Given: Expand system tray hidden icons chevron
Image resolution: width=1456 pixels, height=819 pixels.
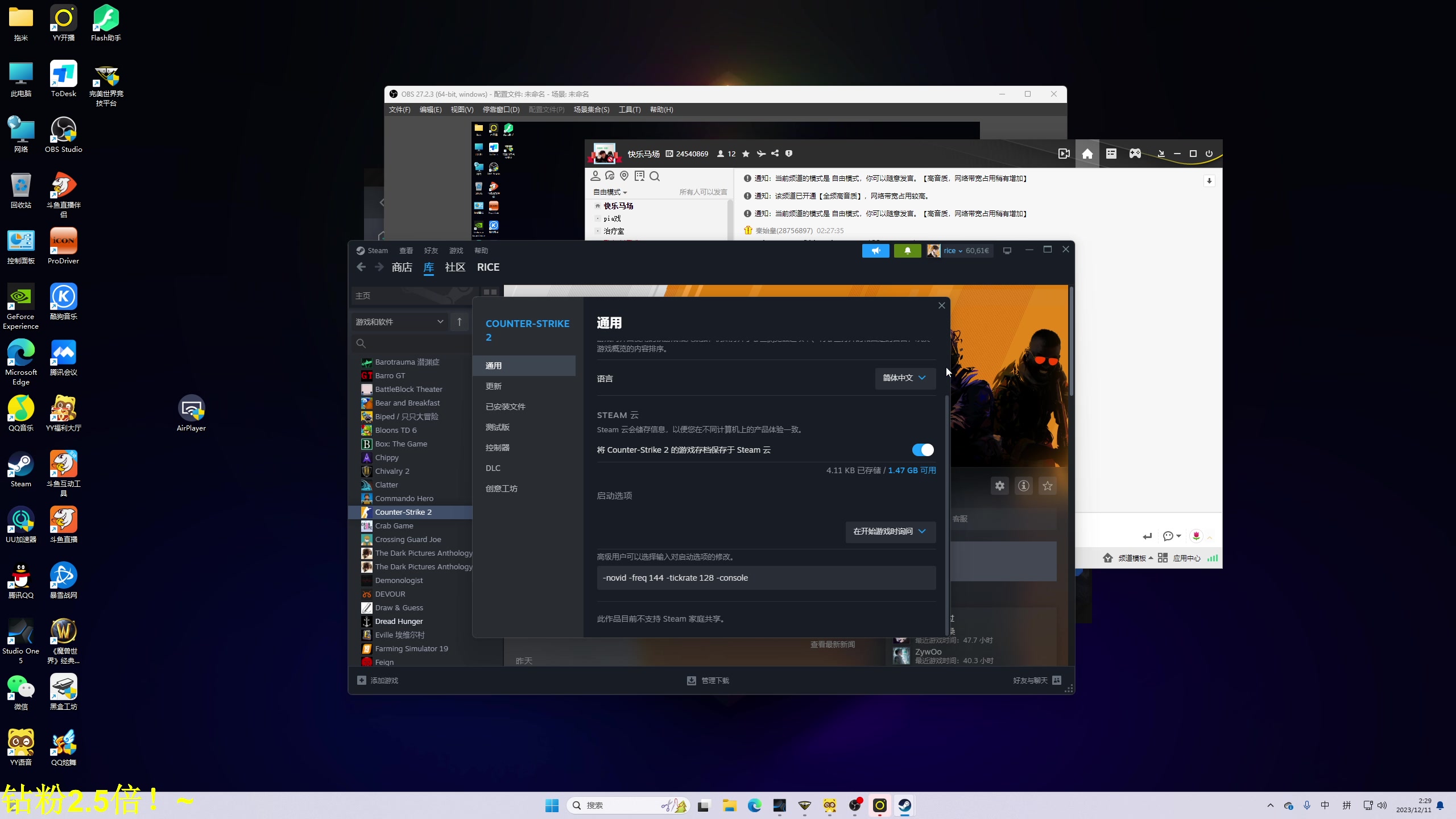Looking at the screenshot, I should [x=1270, y=805].
